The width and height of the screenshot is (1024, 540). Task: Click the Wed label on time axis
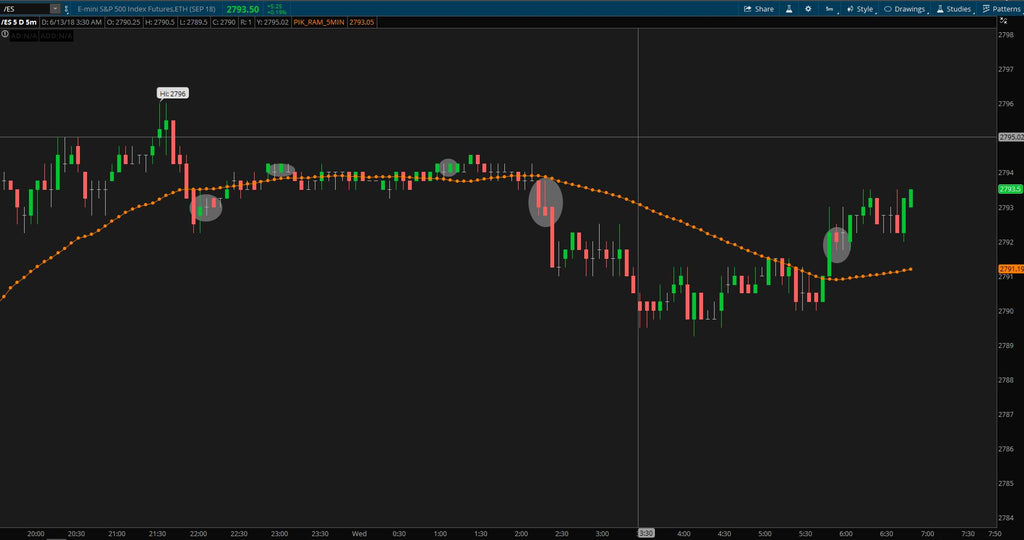[359, 533]
